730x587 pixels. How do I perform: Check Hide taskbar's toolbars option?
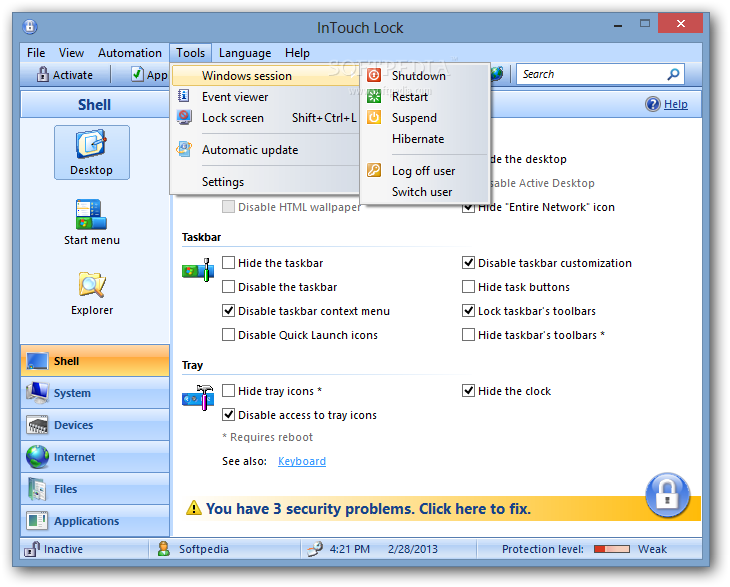(468, 335)
